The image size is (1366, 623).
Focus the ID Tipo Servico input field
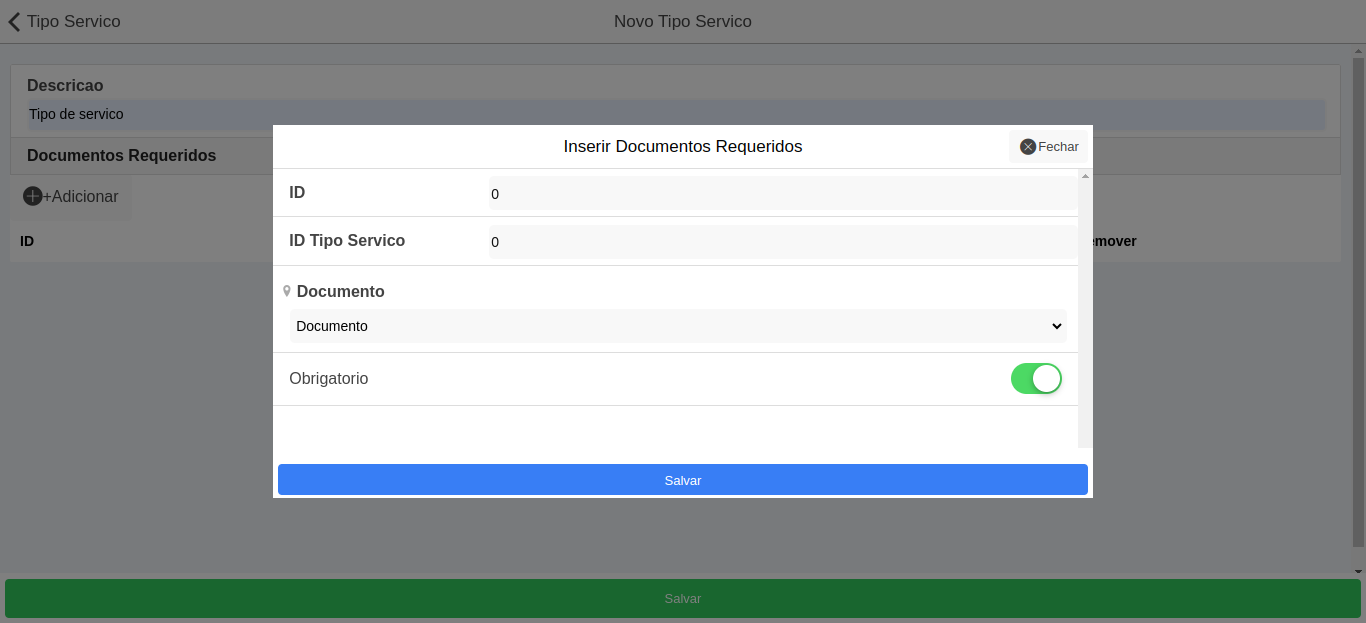pos(782,242)
